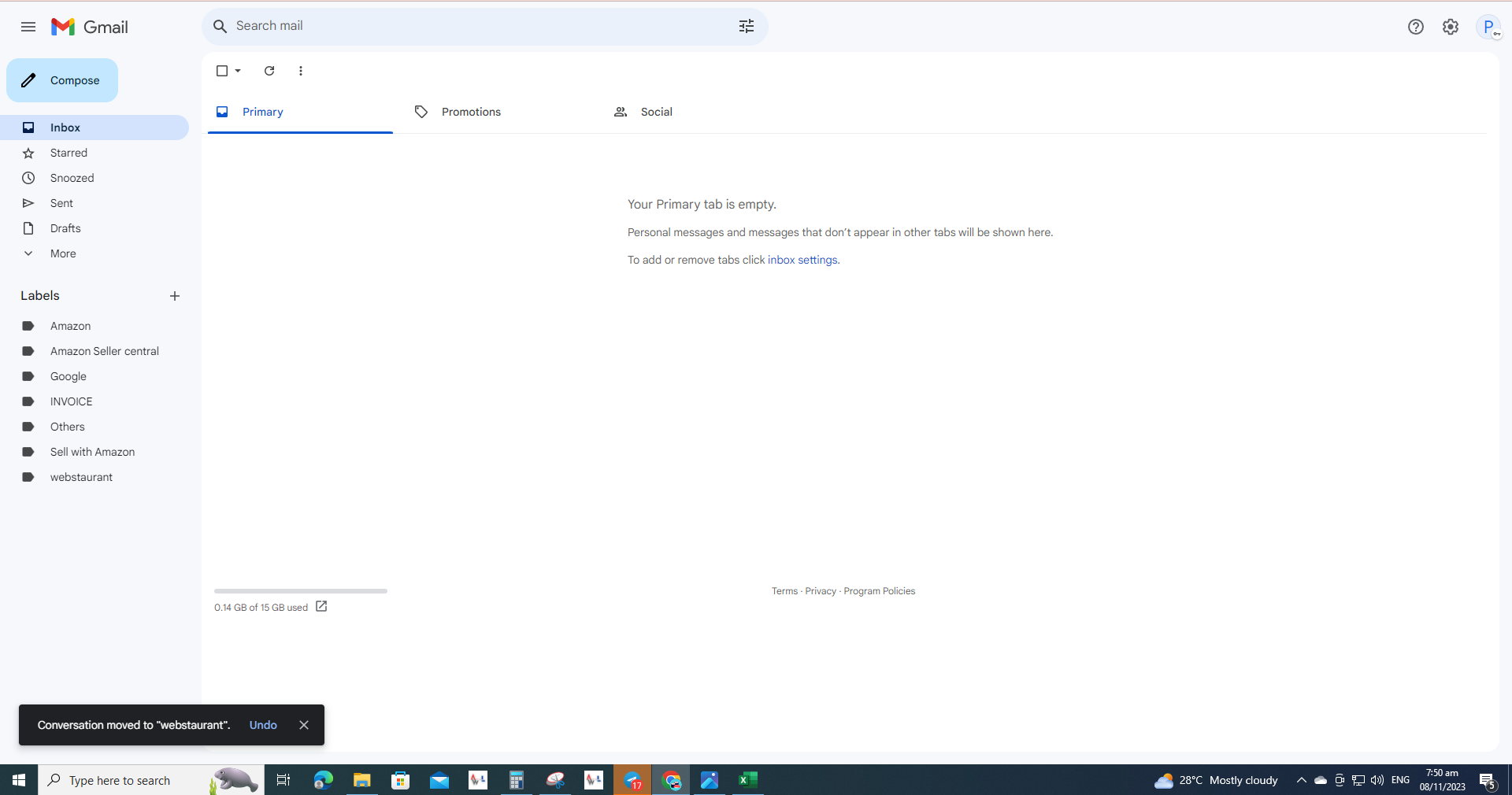Viewport: 1512px width, 795px height.
Task: Open the INVOICE label
Action: (x=94, y=401)
